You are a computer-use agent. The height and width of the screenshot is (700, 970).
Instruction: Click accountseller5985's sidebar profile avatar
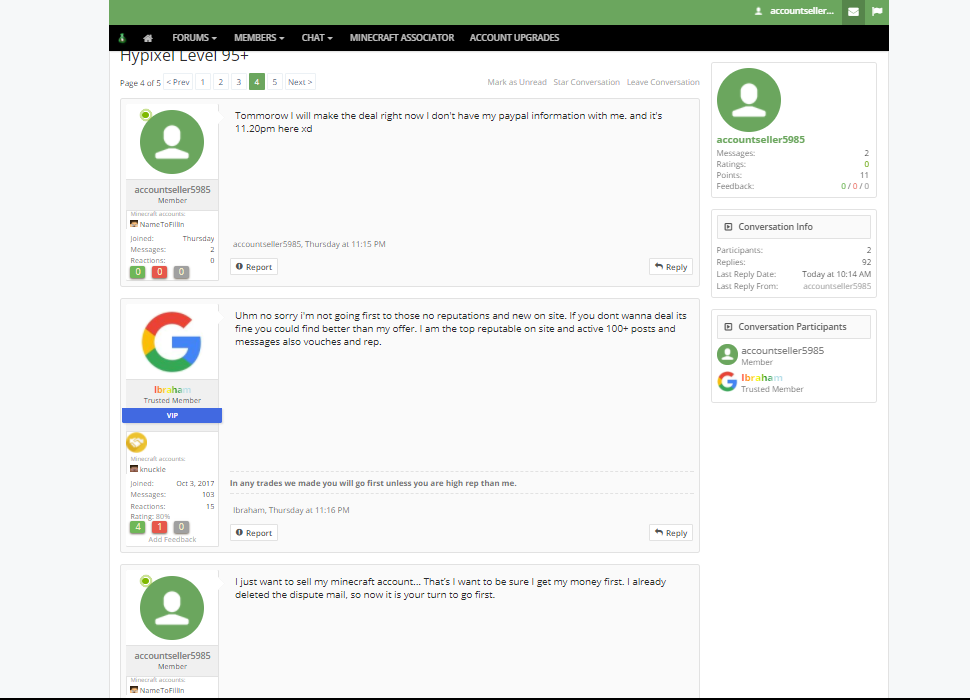pos(749,100)
